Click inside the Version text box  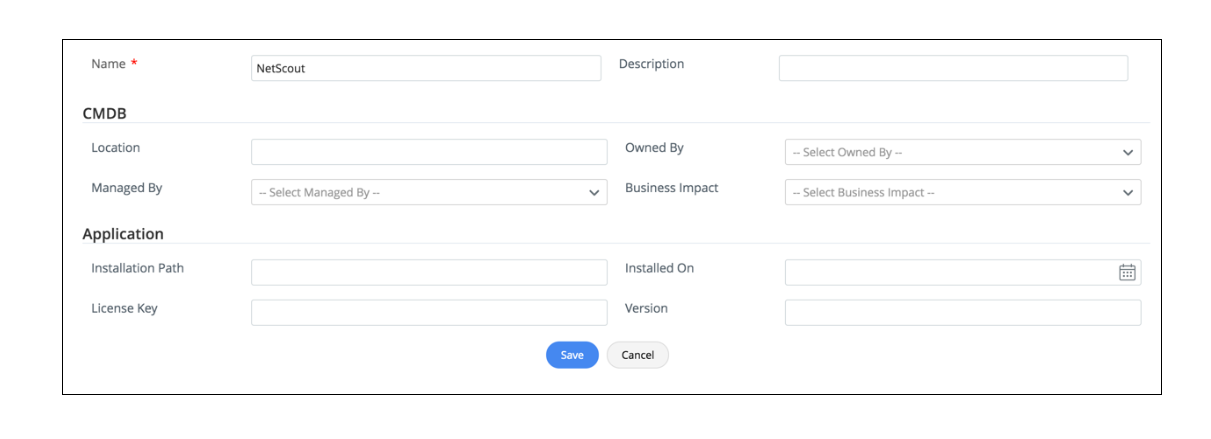(x=962, y=312)
